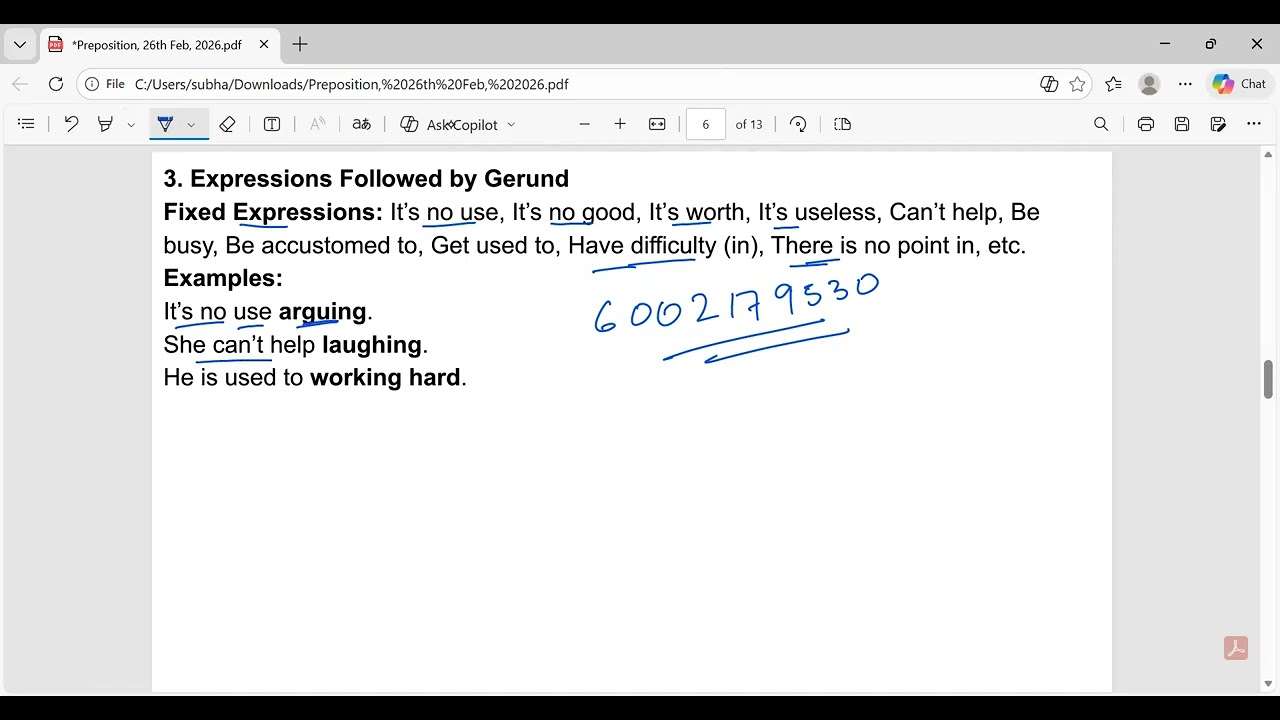
Task: Search within the PDF document
Action: 1101,124
